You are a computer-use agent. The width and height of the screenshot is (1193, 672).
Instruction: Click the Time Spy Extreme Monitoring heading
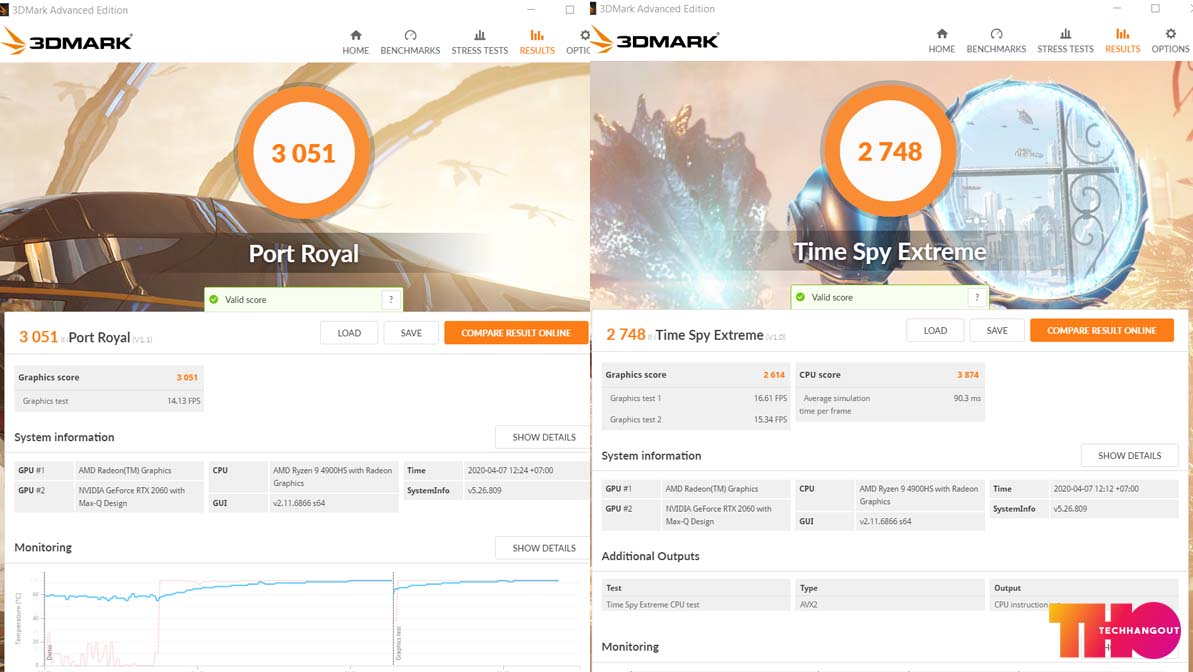pos(630,647)
